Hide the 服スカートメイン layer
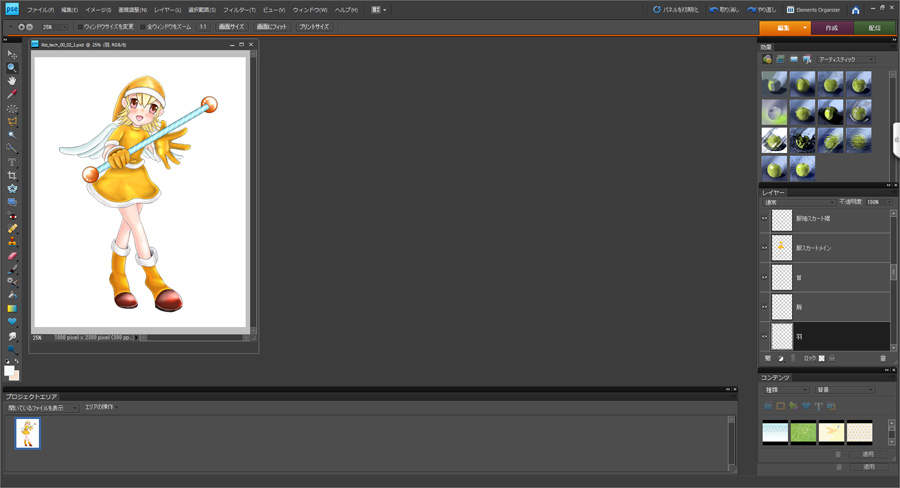The height and width of the screenshot is (488, 900). click(x=765, y=247)
